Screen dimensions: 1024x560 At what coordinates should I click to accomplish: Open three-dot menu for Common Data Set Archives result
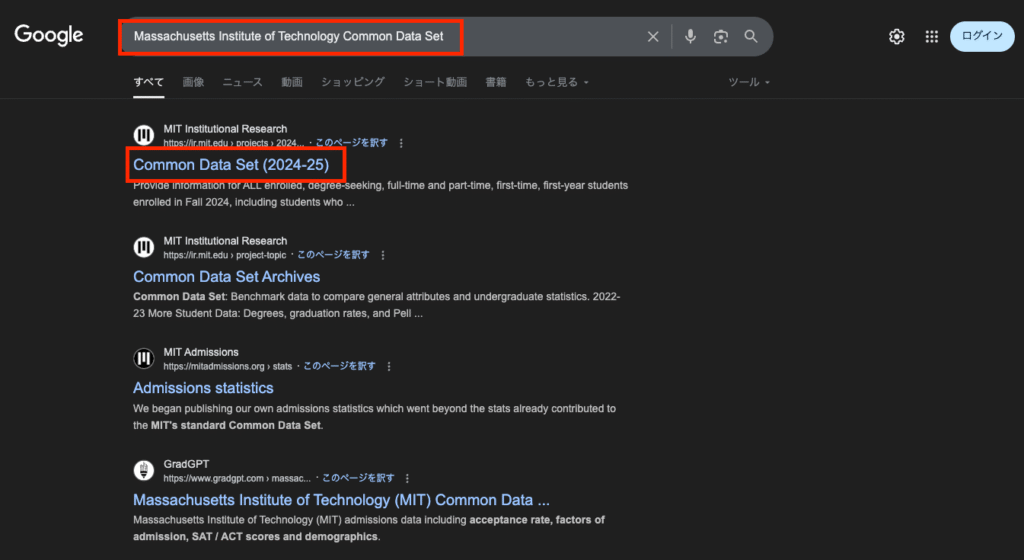(383, 255)
